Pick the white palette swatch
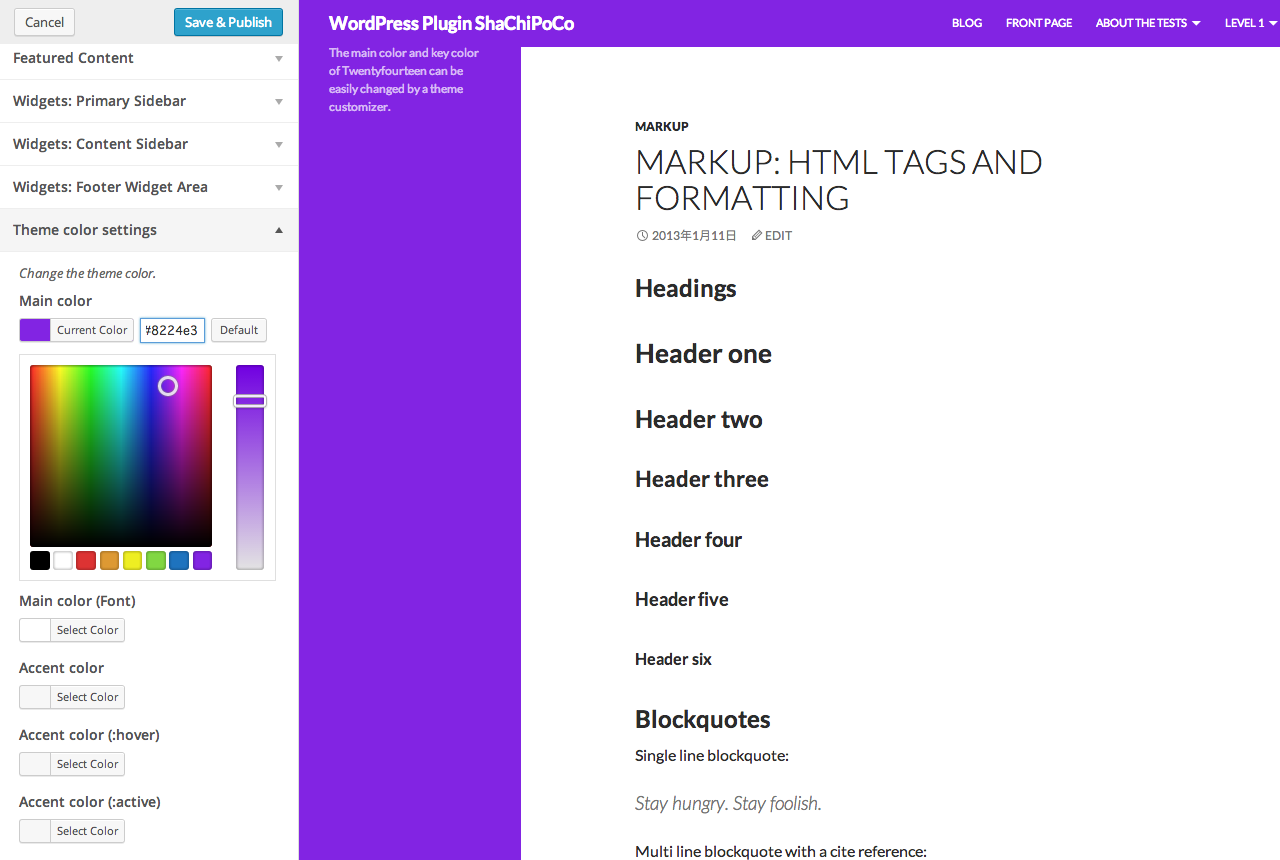The image size is (1280, 860). [x=63, y=560]
